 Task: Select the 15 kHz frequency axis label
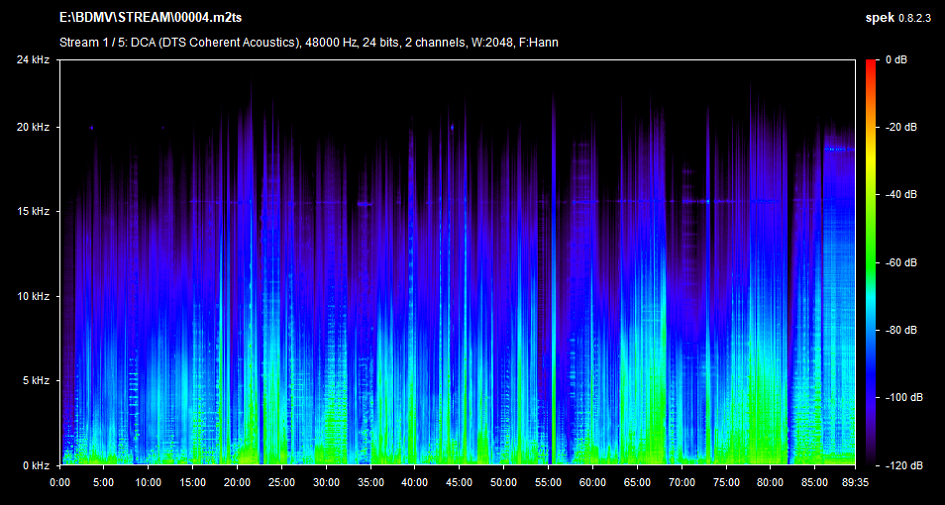coord(33,212)
